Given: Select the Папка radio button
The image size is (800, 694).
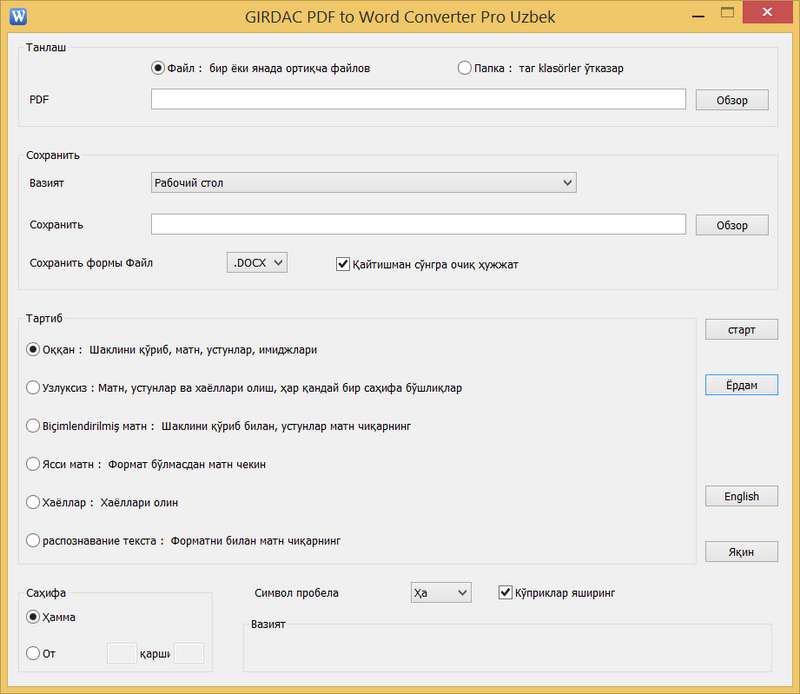Looking at the screenshot, I should pyautogui.click(x=464, y=68).
